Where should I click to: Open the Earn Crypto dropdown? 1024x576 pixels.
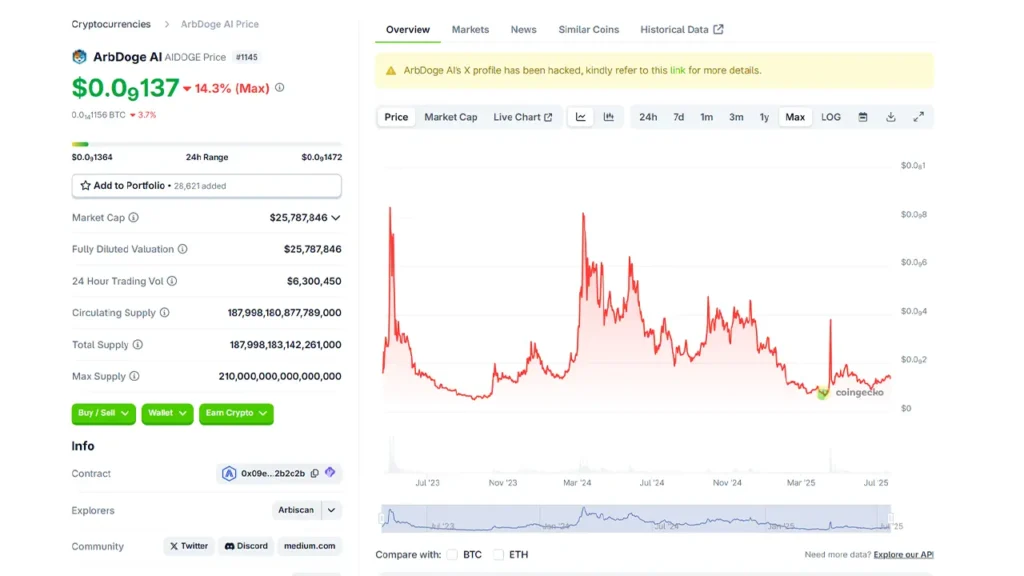[x=236, y=413]
